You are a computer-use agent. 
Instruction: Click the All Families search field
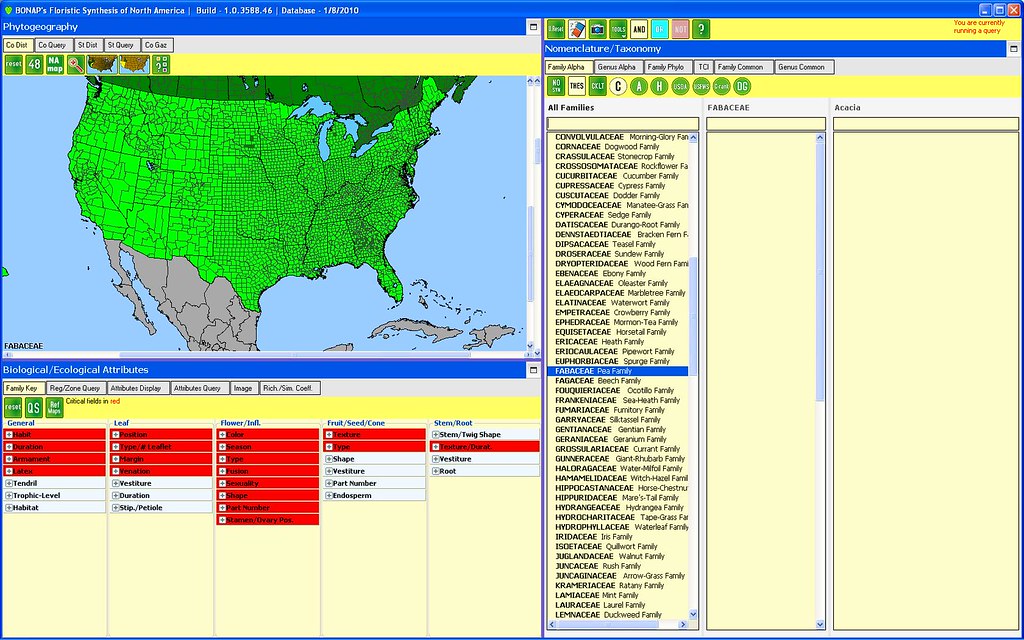[621, 124]
